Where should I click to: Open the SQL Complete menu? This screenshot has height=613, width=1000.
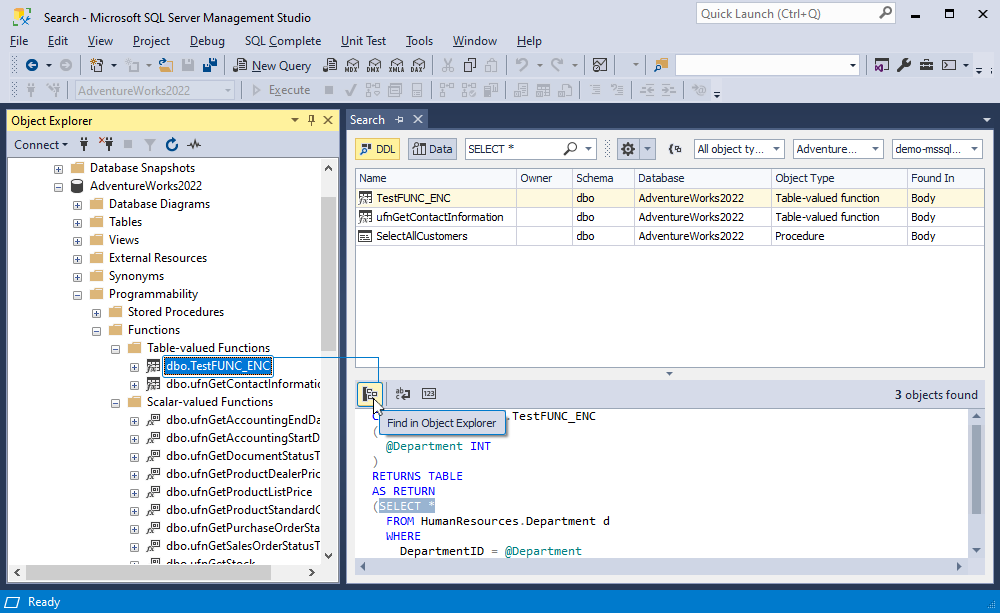coord(283,41)
